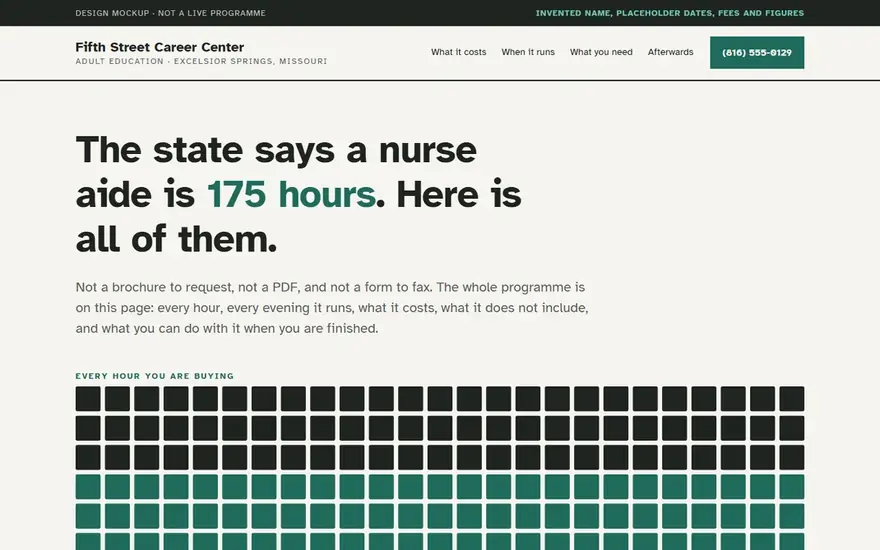This screenshot has width=880, height=550.
Task: Click the "EVERY HOUR YOU ARE BUYING" label
Action: tap(155, 376)
